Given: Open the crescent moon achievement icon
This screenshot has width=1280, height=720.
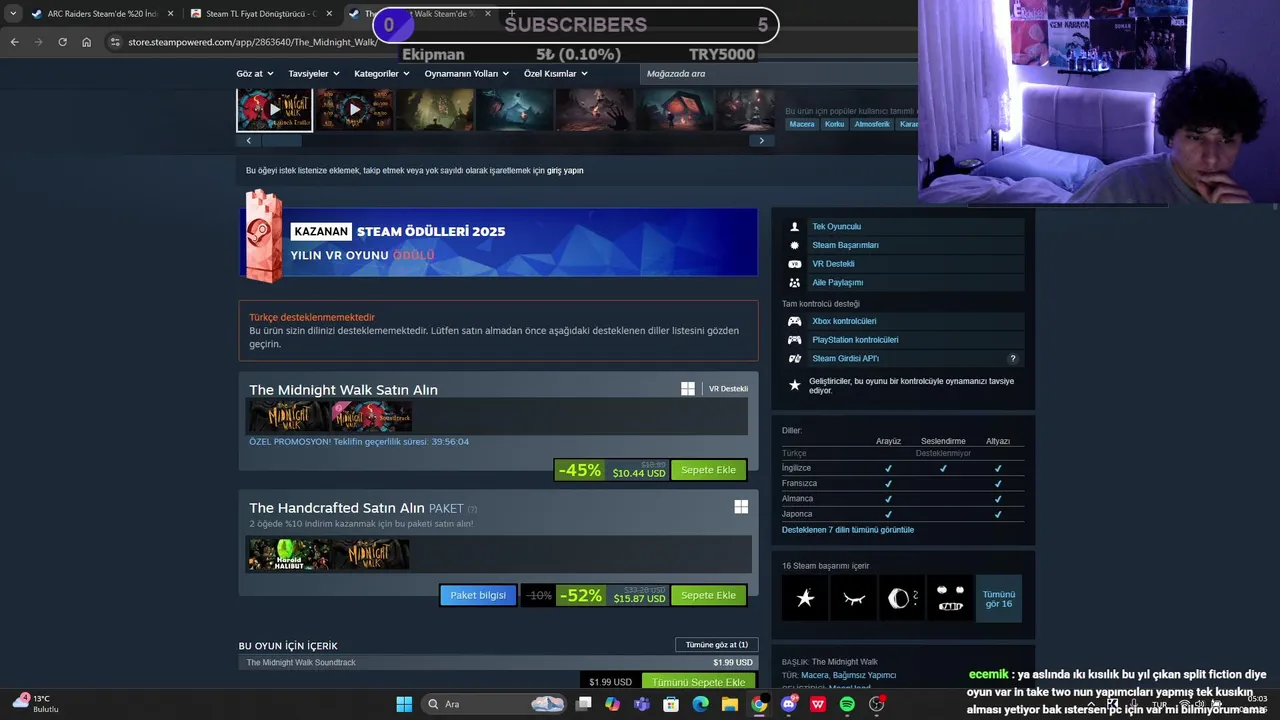Looking at the screenshot, I should click(901, 598).
